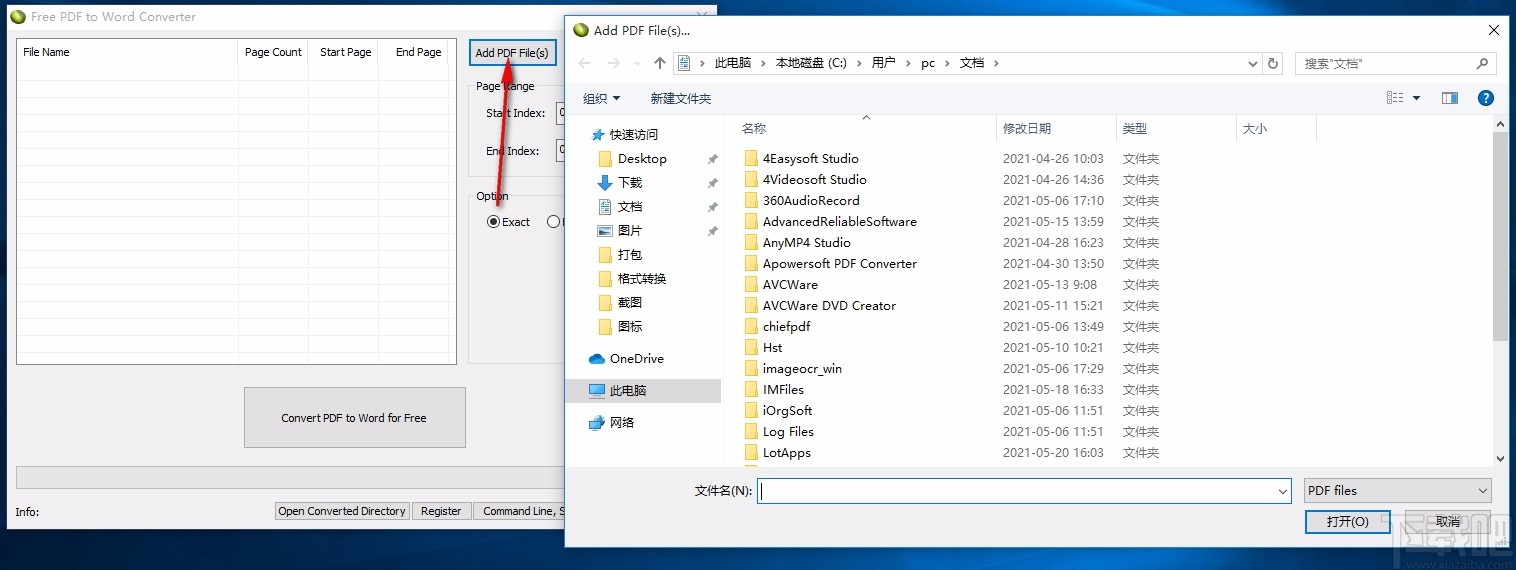Click 用户 in address breadcrumb
1516x570 pixels.
point(883,63)
